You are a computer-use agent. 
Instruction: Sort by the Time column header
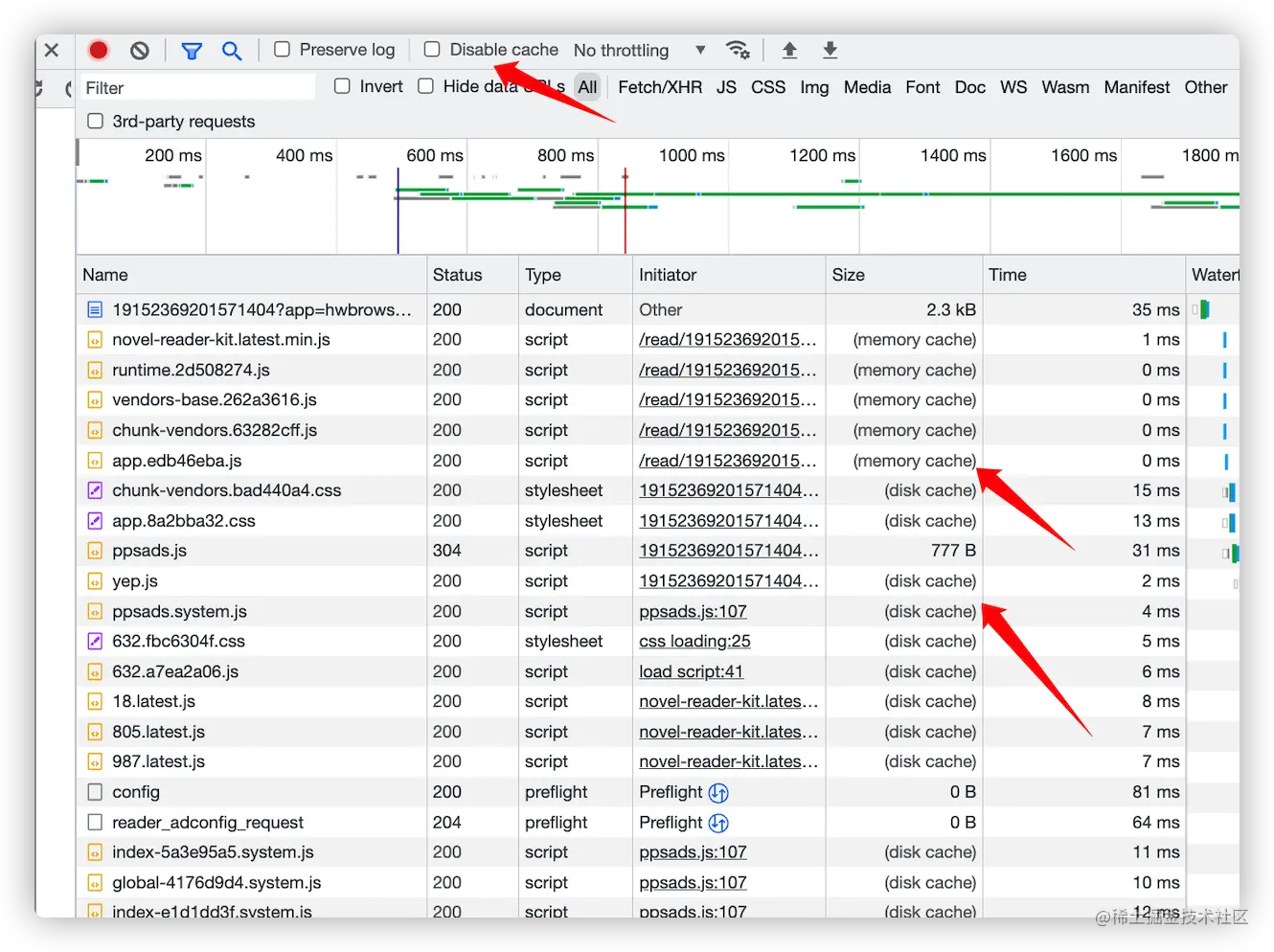coord(1083,275)
